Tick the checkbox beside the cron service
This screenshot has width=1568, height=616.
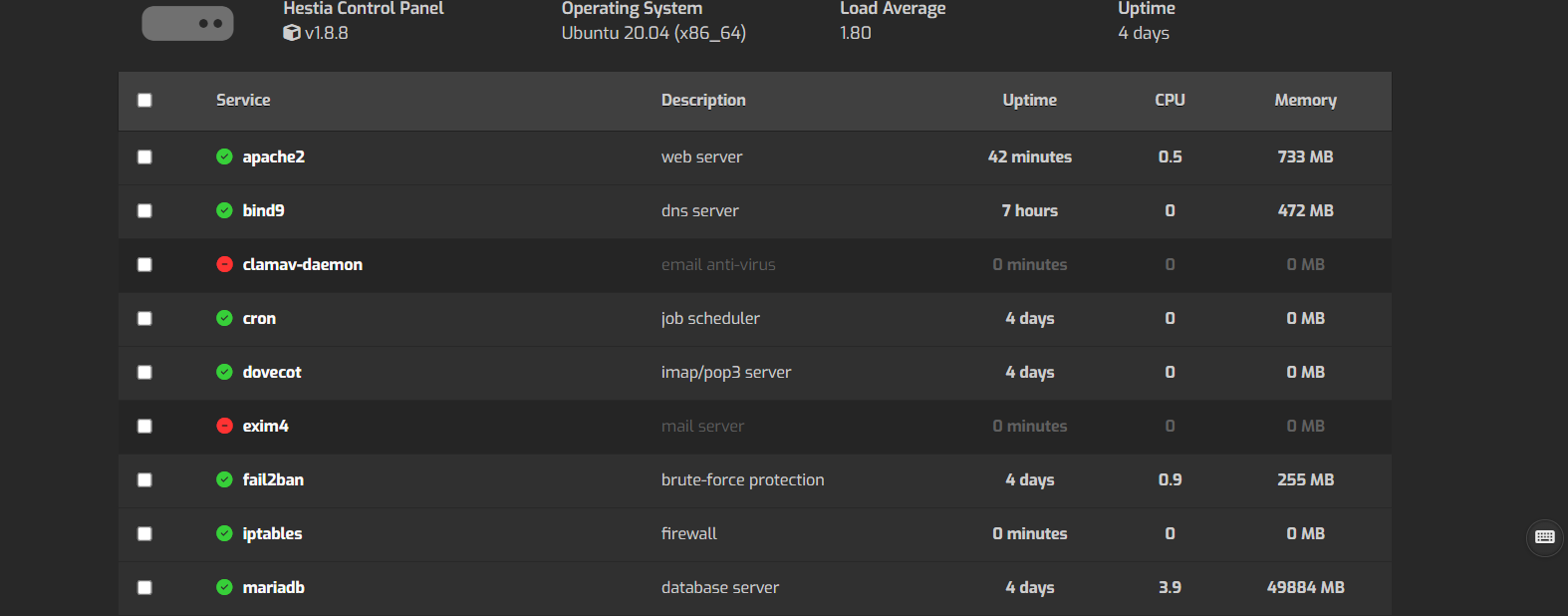point(144,318)
